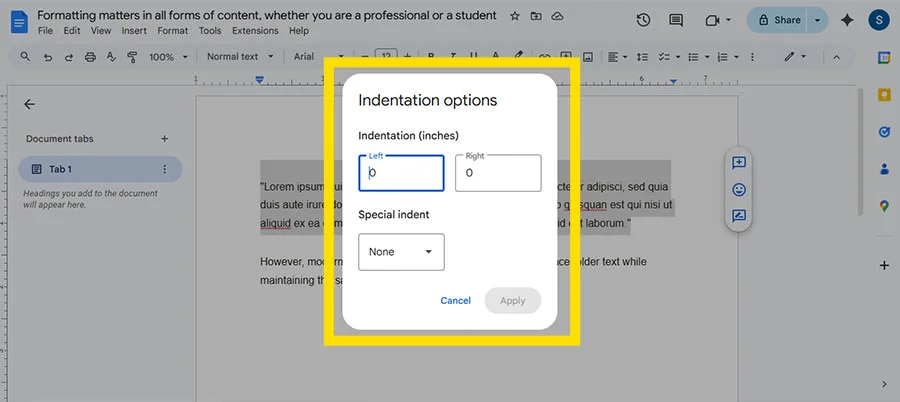Open video call options arrow
Screen dimensions: 900x402
(x=728, y=20)
